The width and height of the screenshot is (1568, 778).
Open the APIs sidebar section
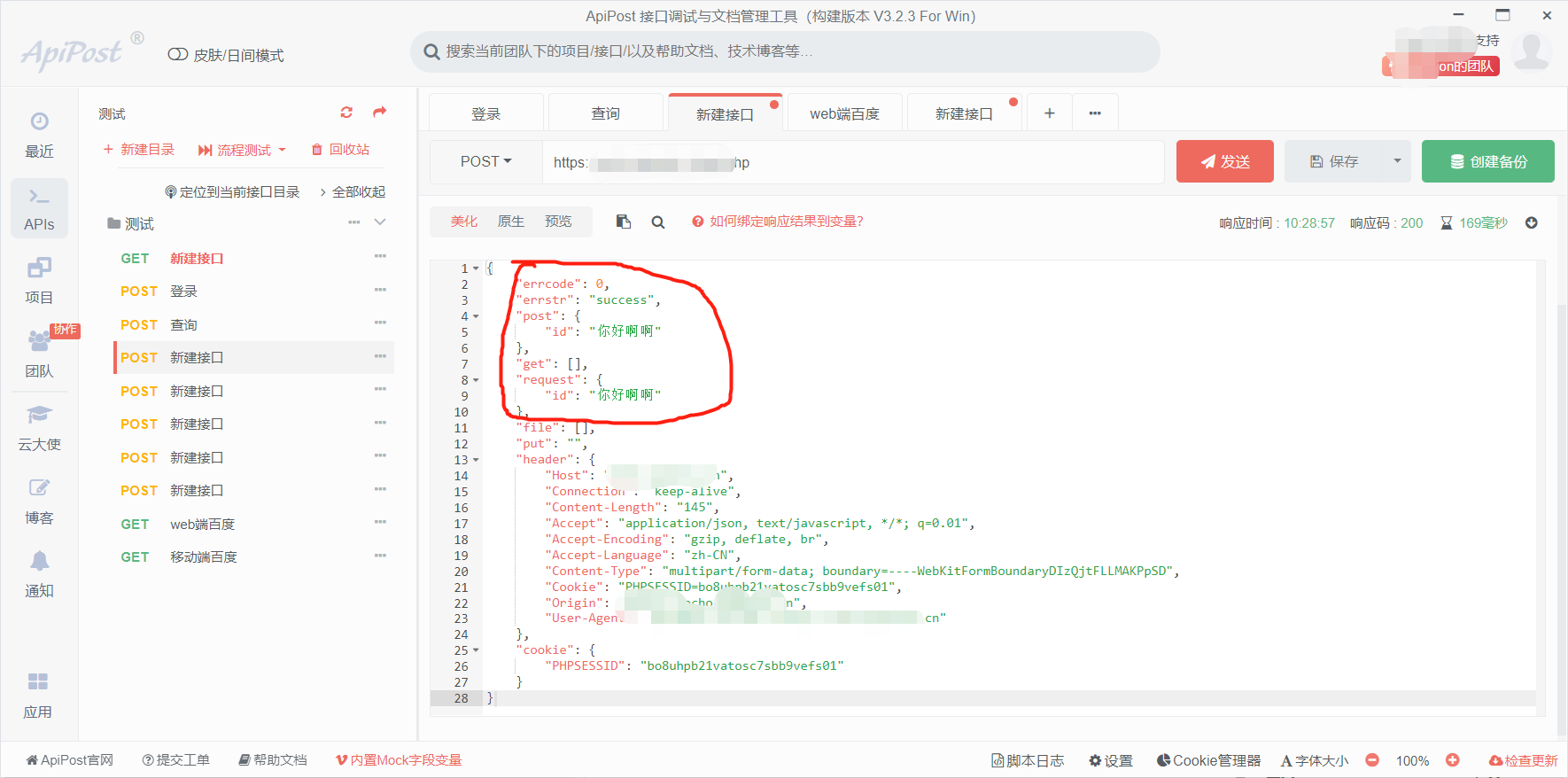tap(39, 208)
